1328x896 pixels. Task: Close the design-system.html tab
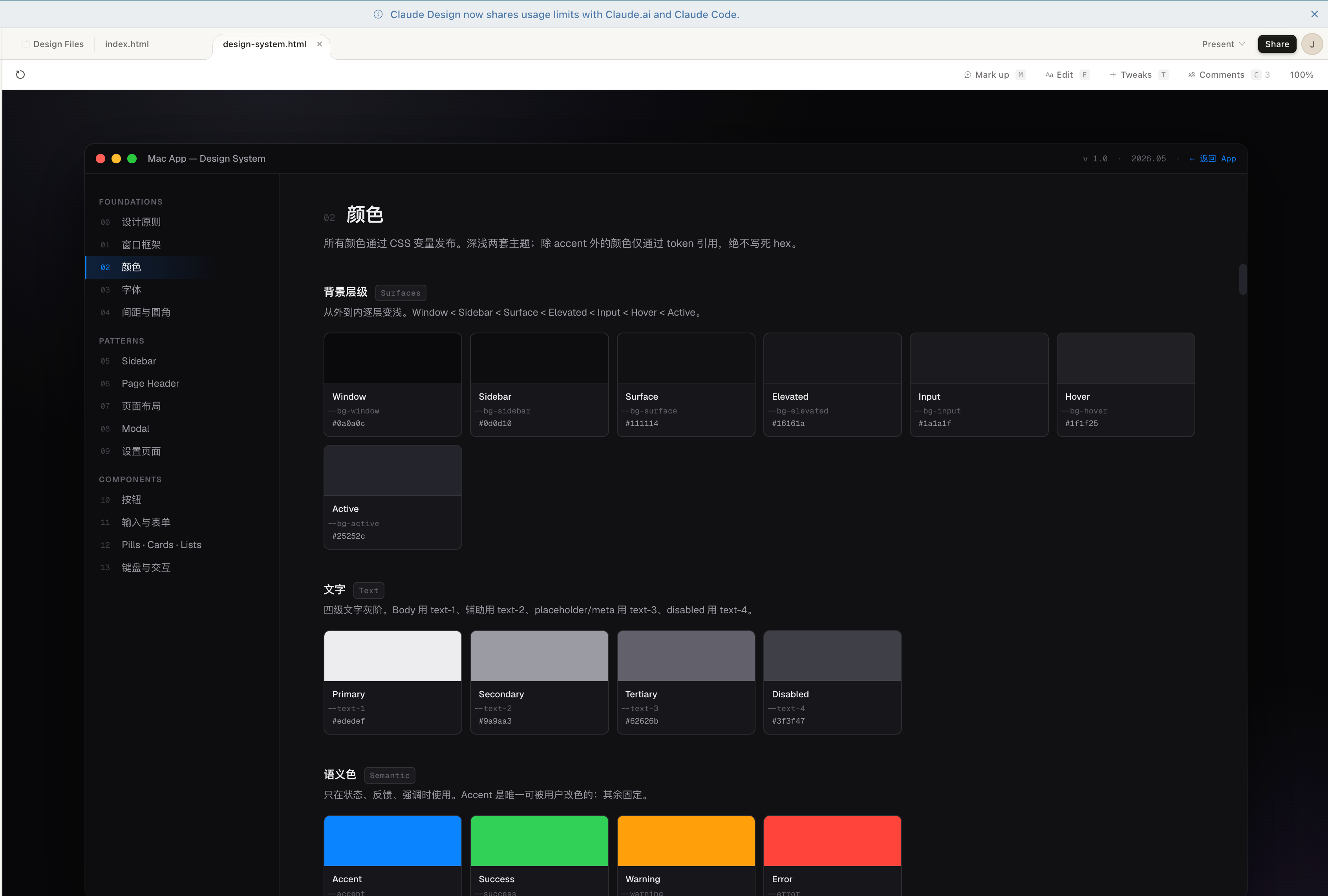click(319, 44)
